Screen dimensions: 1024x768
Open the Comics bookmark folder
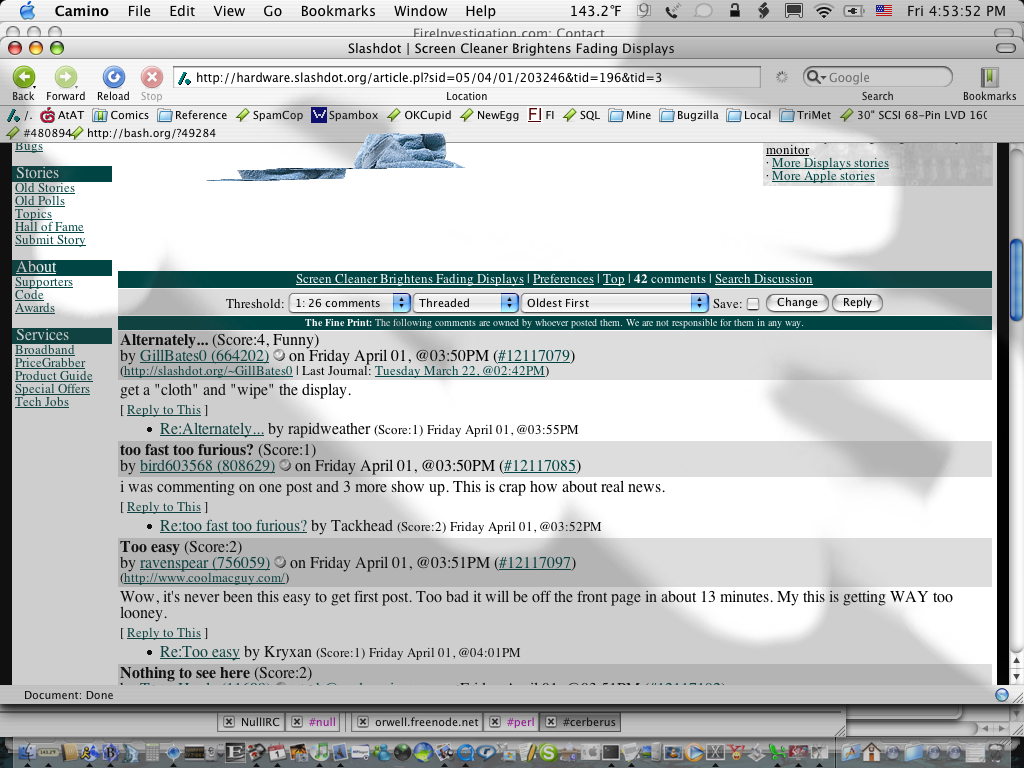pyautogui.click(x=121, y=116)
